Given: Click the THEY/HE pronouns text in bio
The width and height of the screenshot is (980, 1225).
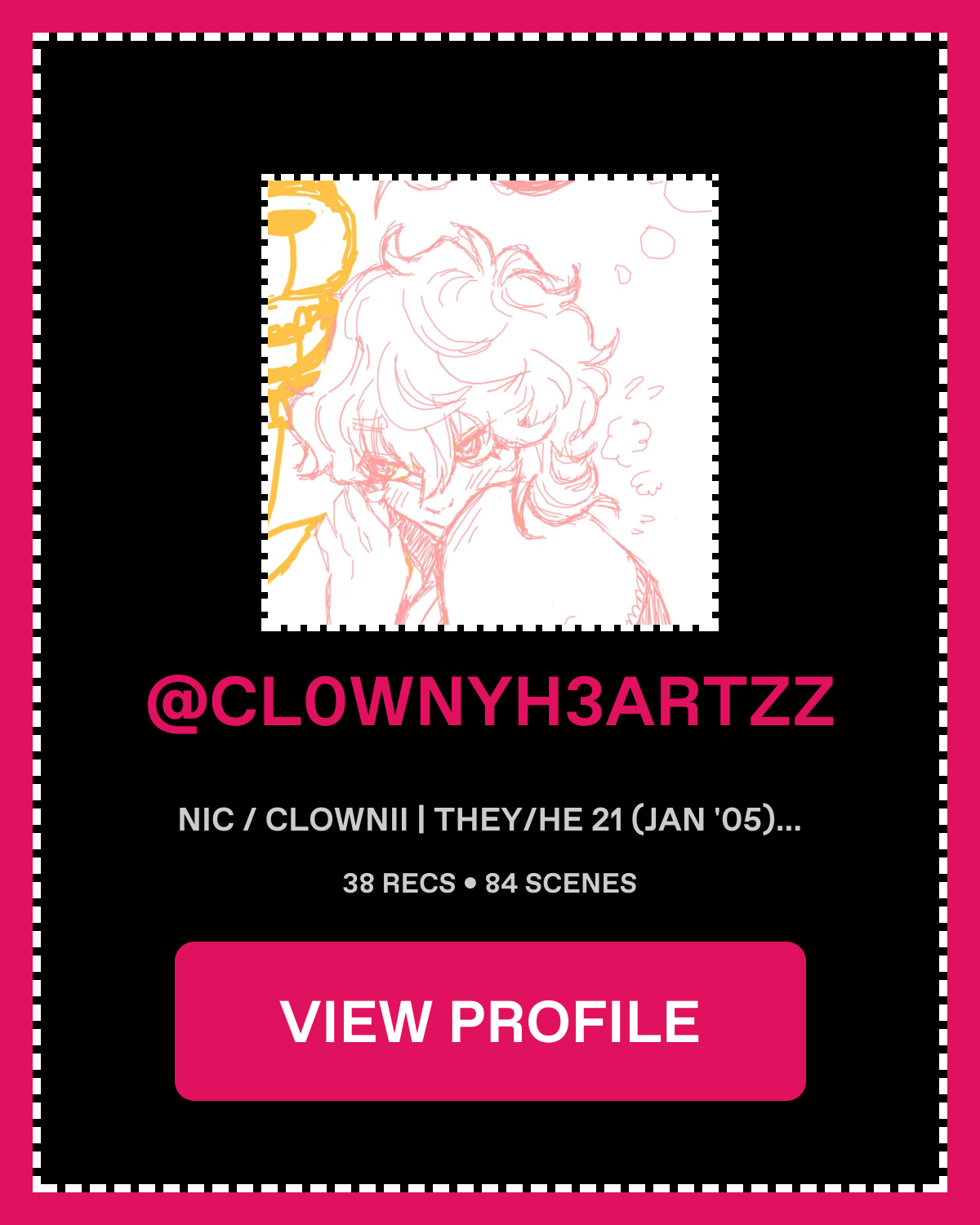Looking at the screenshot, I should coord(509,819).
